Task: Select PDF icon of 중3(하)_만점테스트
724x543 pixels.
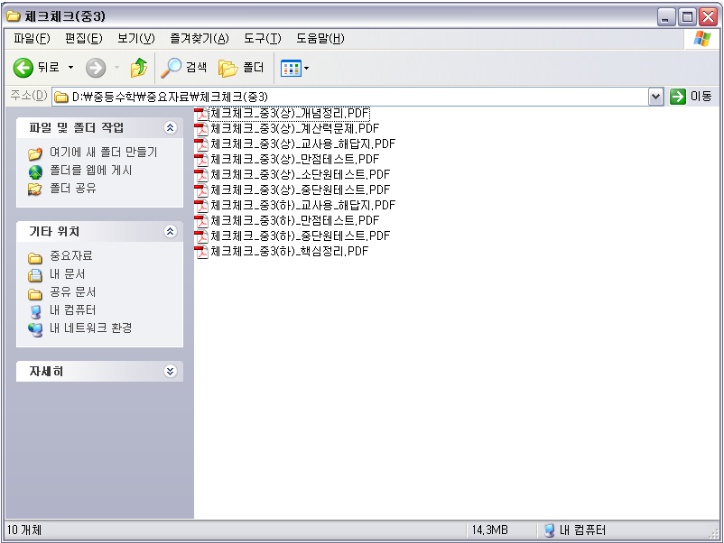Action: [x=201, y=221]
